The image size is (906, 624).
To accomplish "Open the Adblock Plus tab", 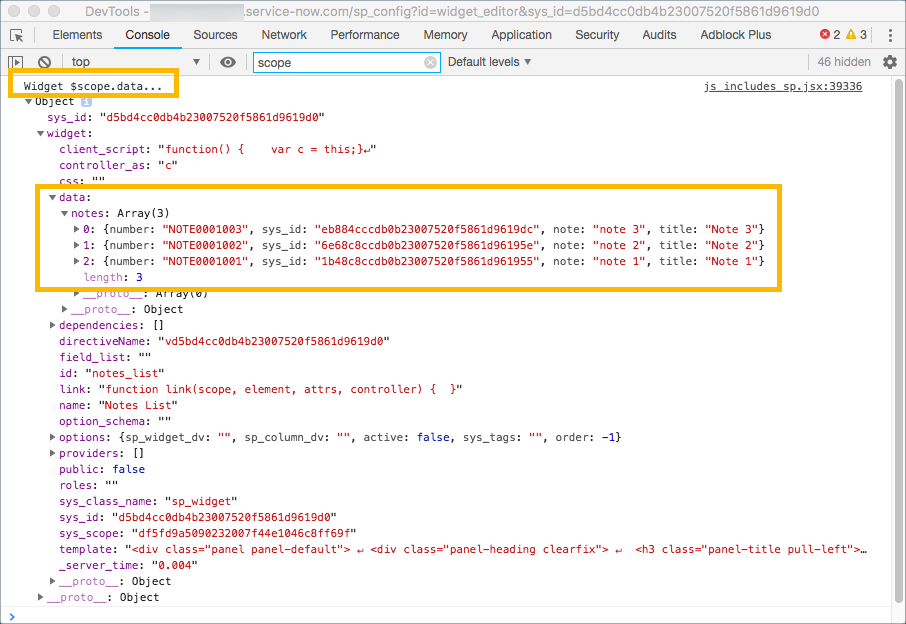I will pyautogui.click(x=736, y=35).
